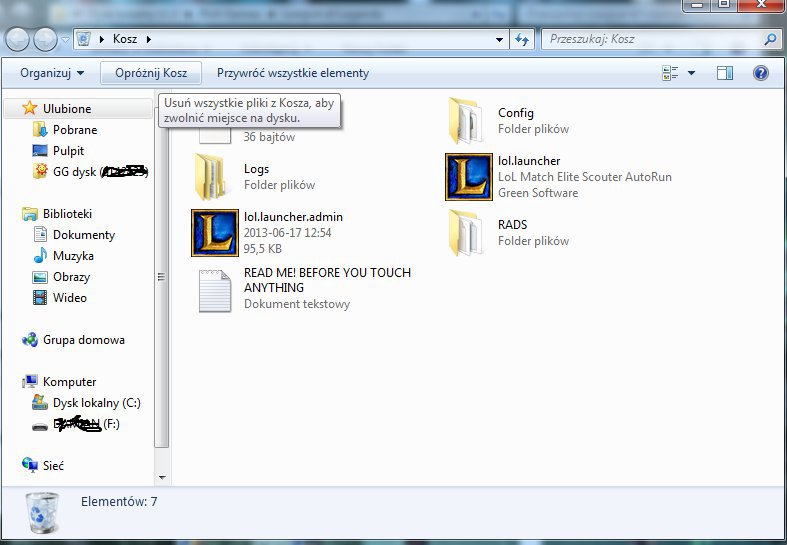Click the Forward navigation arrow

click(45, 39)
